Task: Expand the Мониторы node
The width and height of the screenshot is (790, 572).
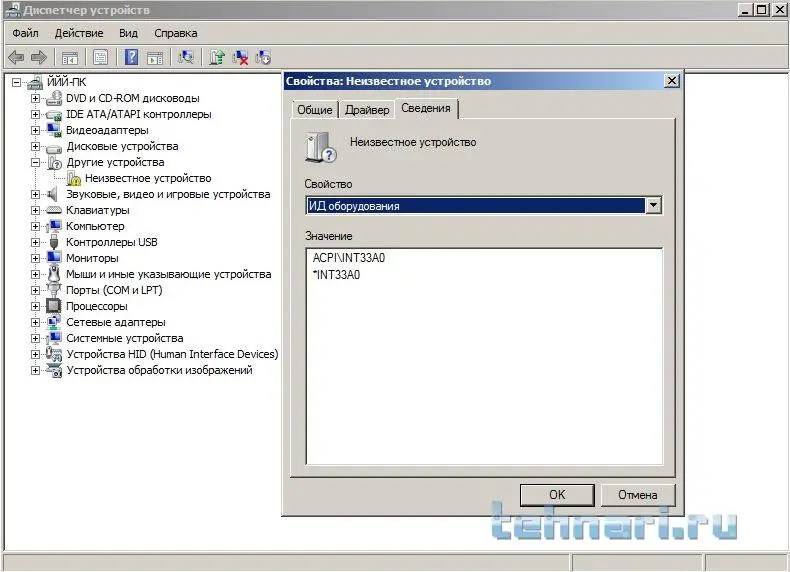Action: click(35, 258)
